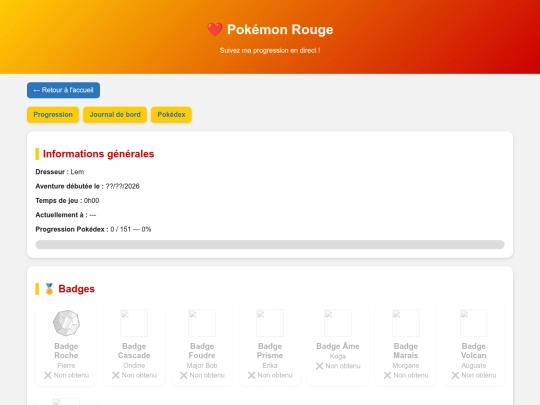This screenshot has width=540, height=405.
Task: Click the '0 / 151 — 0%' value
Action: 131,229
